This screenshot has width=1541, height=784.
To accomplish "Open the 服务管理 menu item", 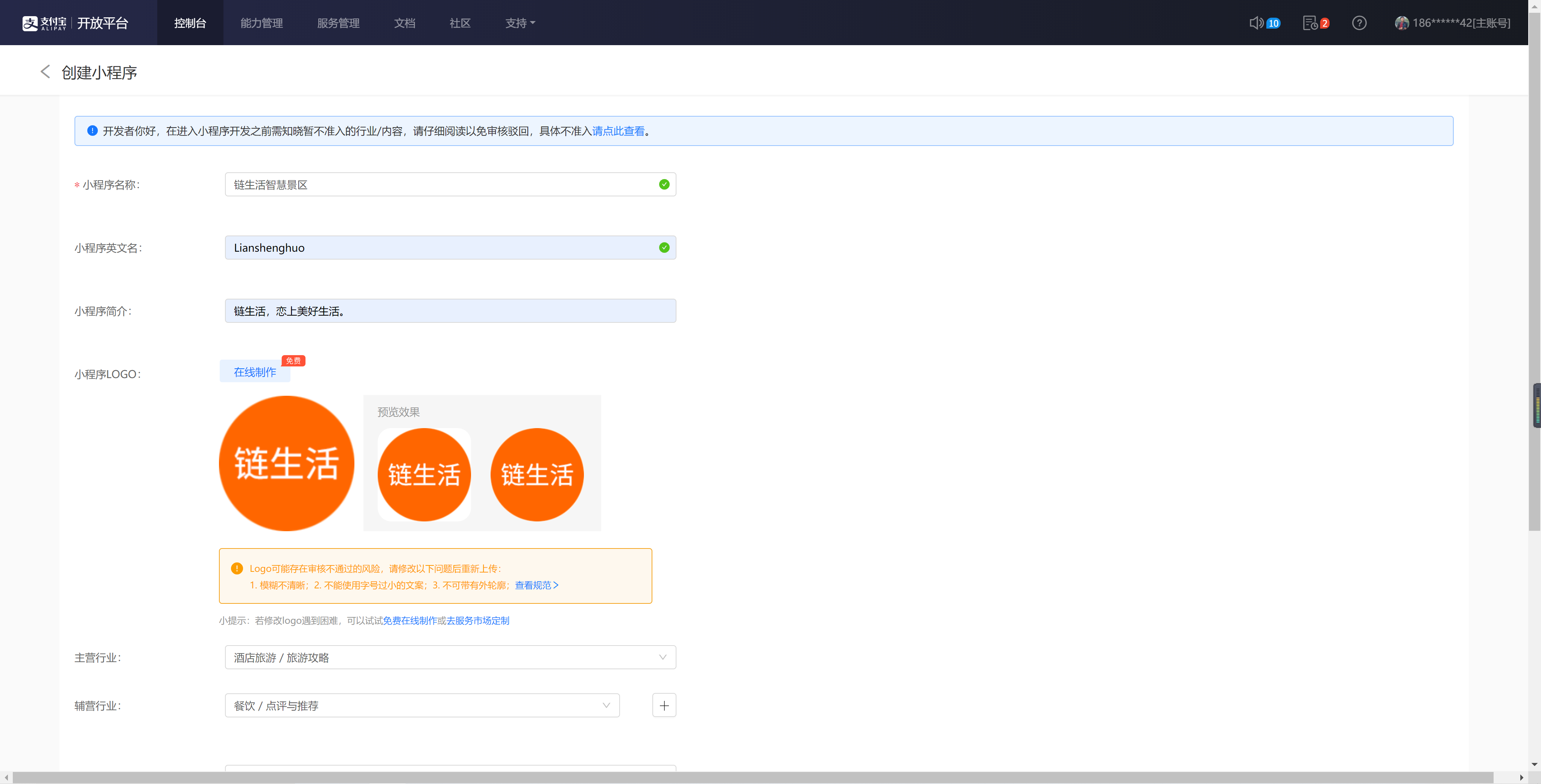I will click(338, 23).
